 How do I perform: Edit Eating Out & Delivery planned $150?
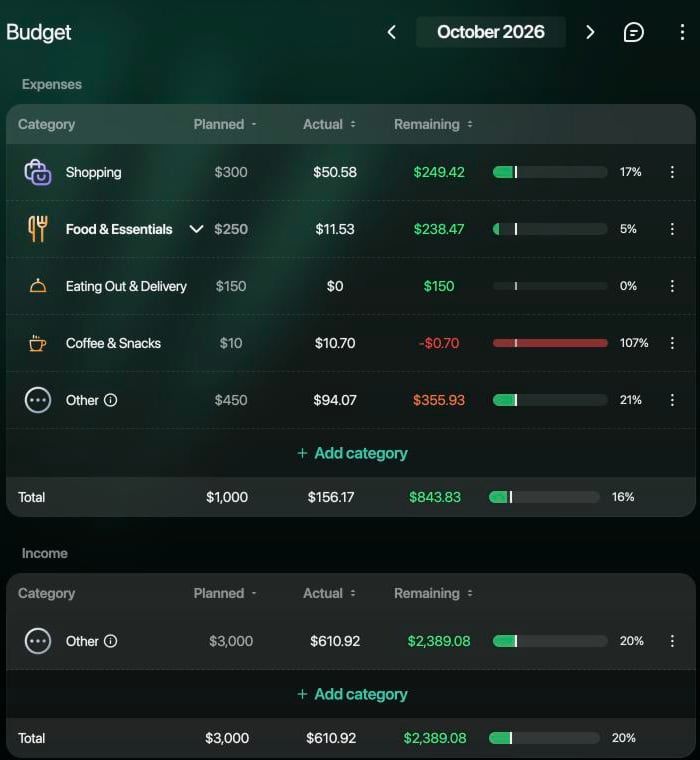[231, 286]
